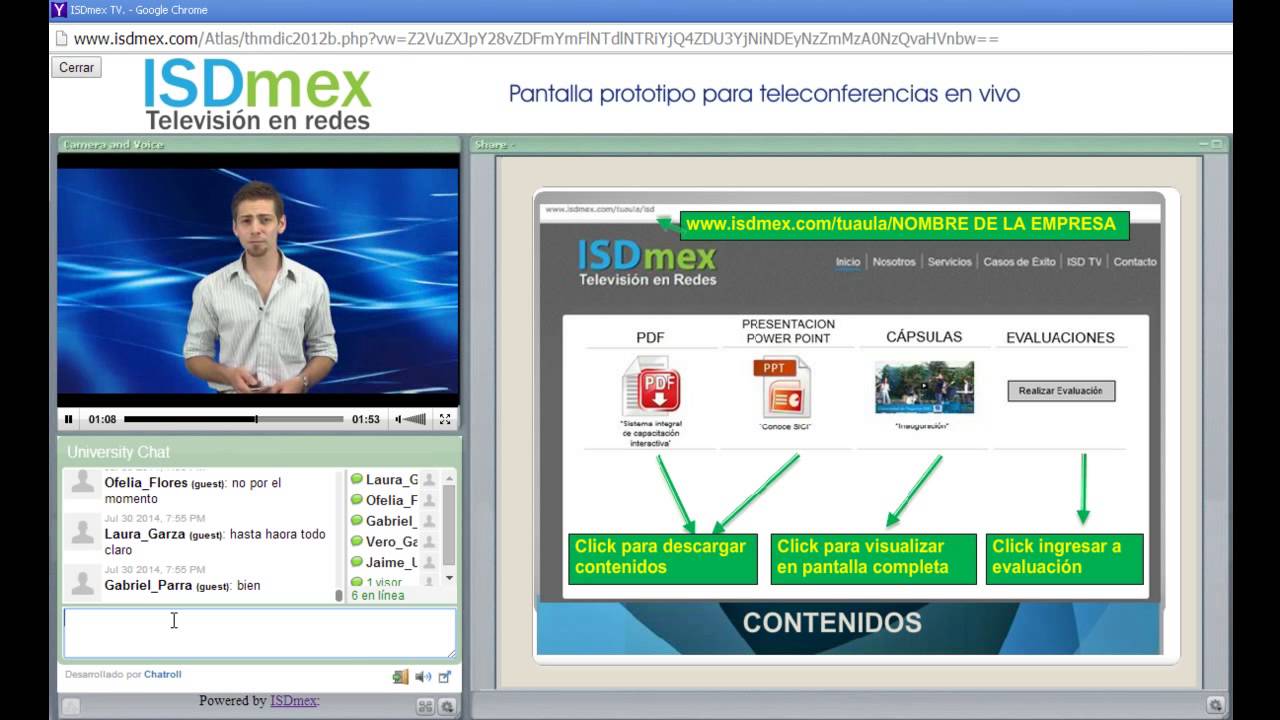Select ISD TV in the shared page menu

click(x=1084, y=262)
